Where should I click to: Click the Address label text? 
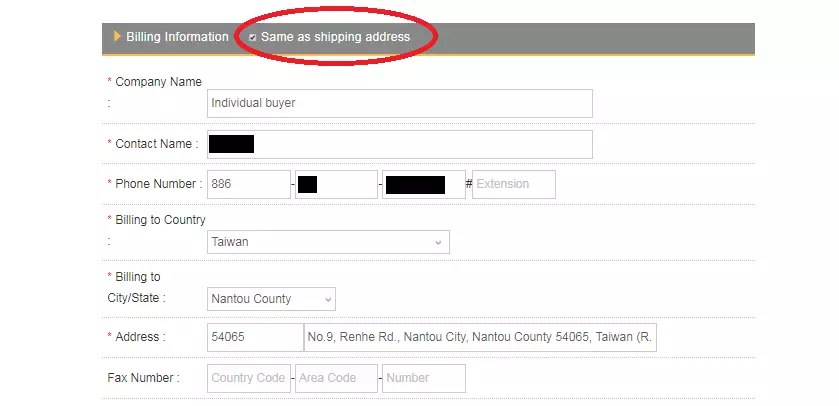coord(140,338)
